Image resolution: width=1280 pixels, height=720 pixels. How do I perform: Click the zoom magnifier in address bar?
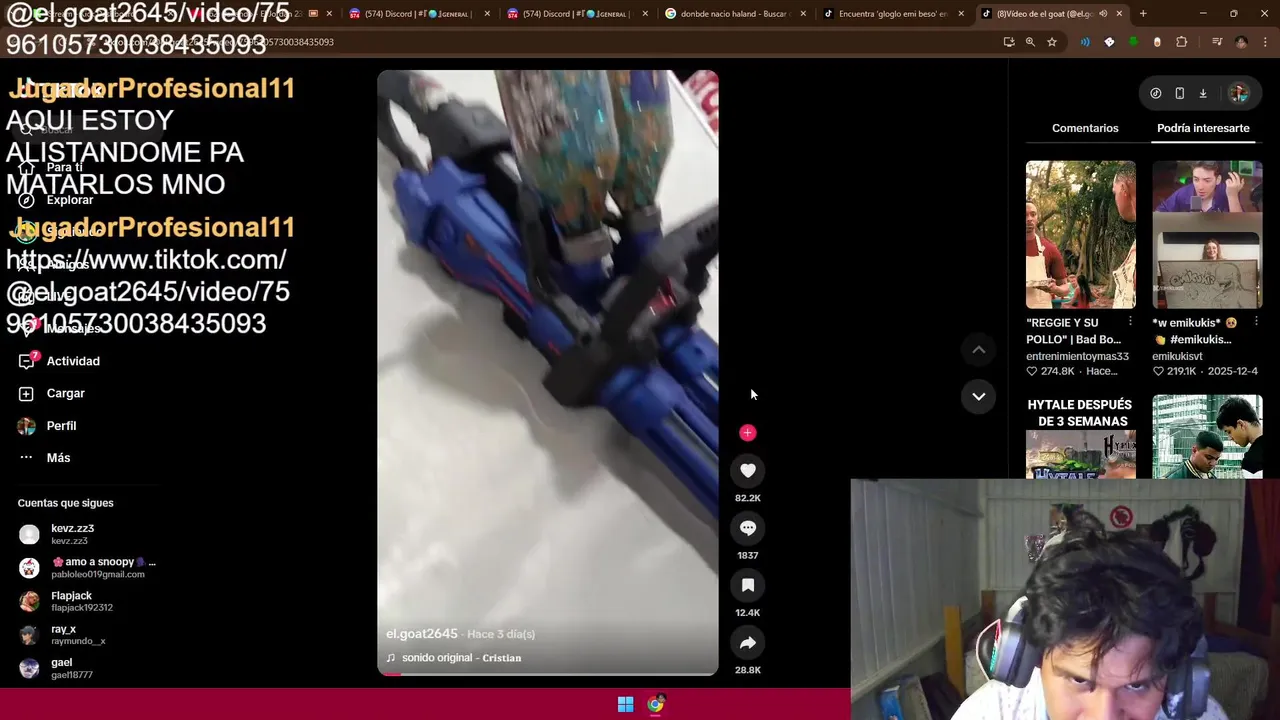(x=1030, y=42)
